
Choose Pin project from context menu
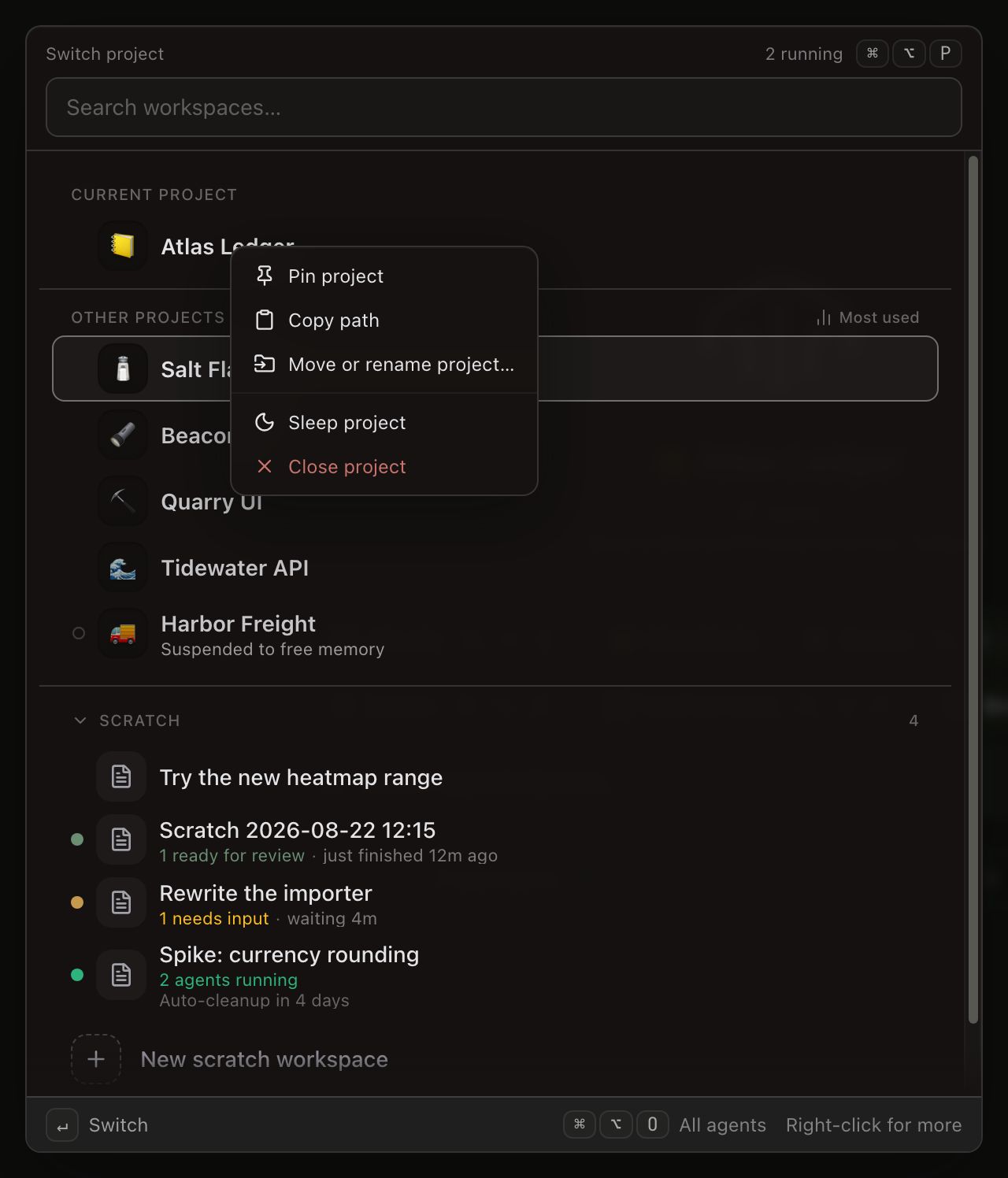pos(384,276)
